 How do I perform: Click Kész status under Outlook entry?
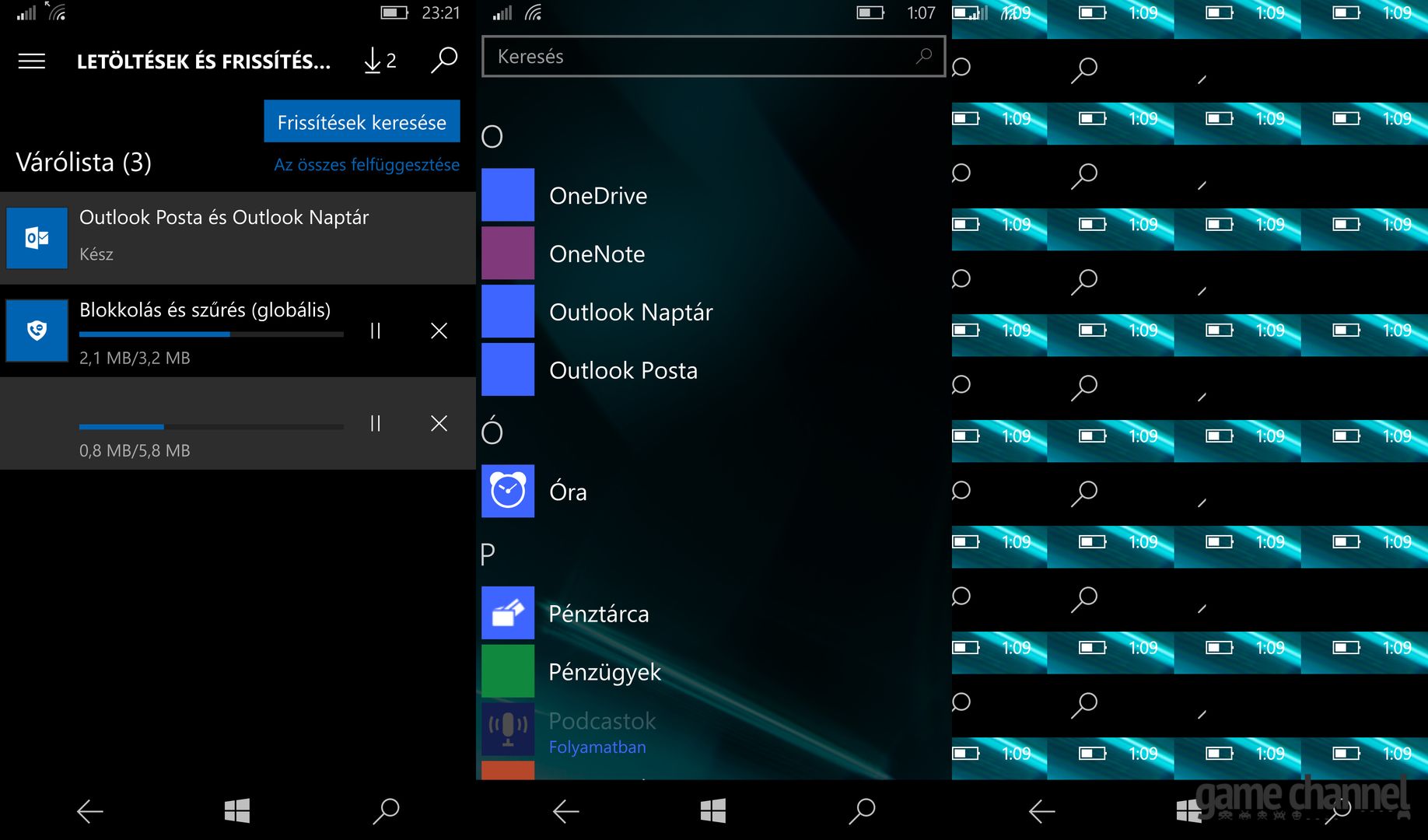click(x=96, y=254)
